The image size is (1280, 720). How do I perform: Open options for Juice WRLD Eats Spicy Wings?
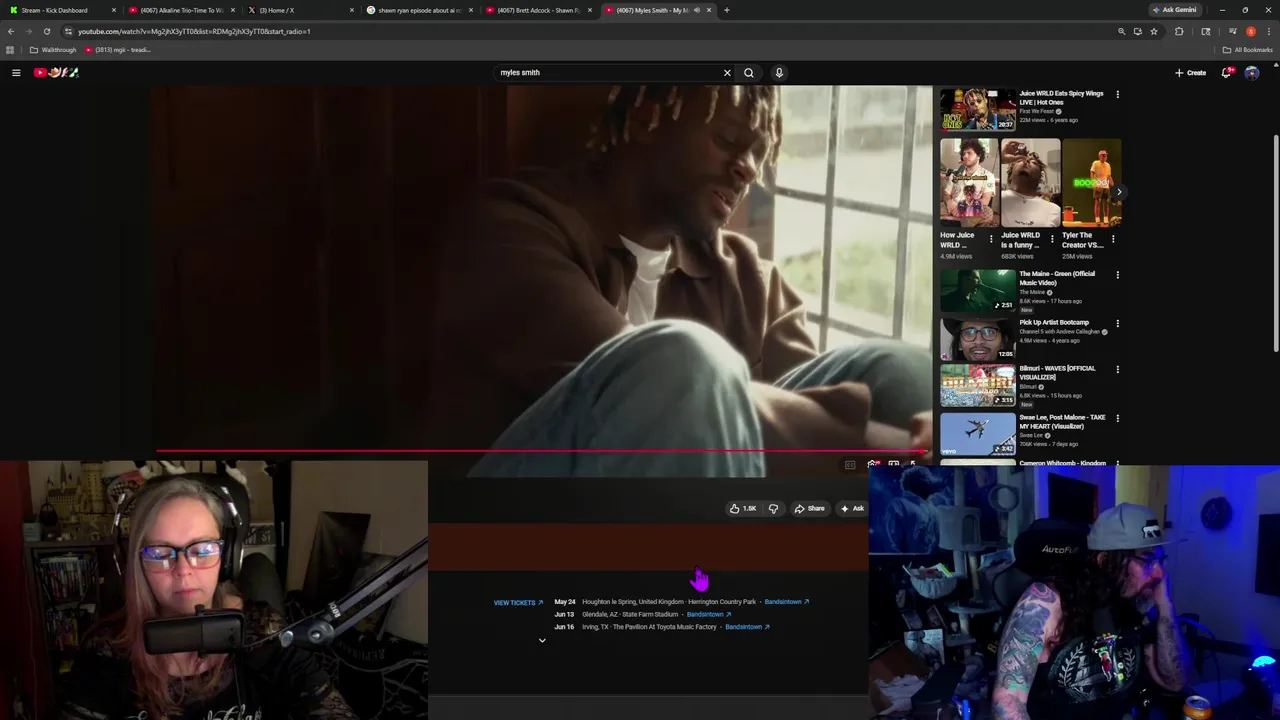click(x=1118, y=94)
